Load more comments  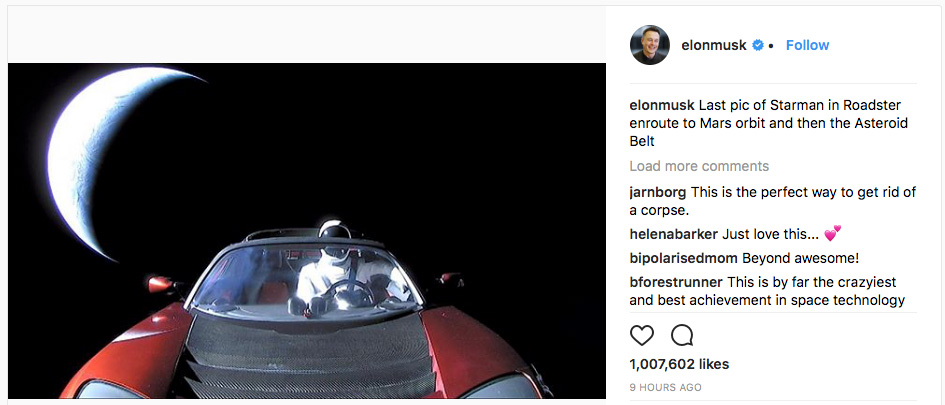pyautogui.click(x=699, y=166)
